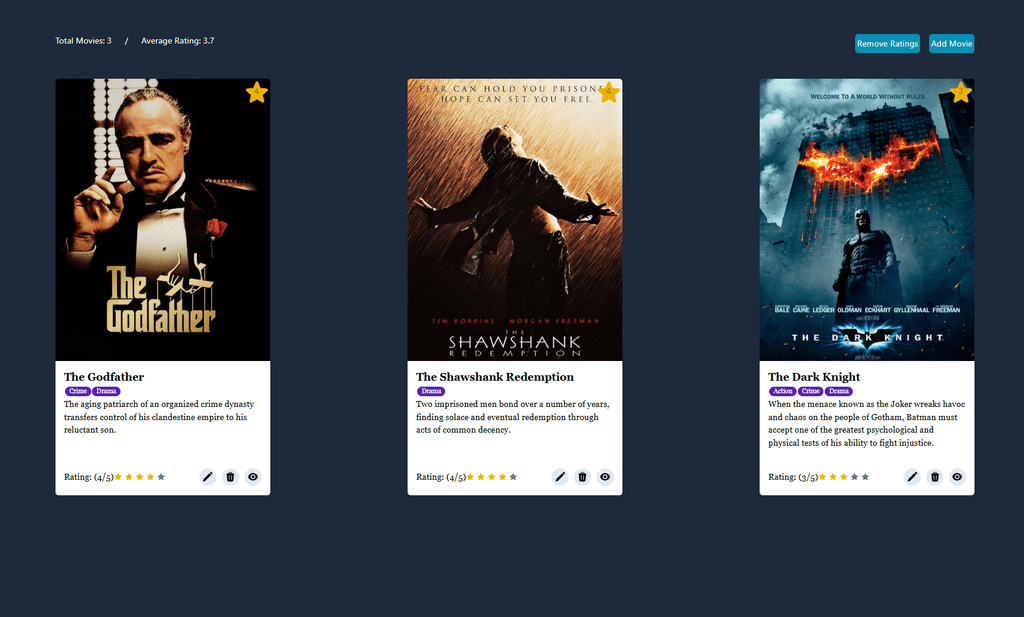Click The Godfather description paragraph
Screen dimensions: 1024x617
[x=159, y=417]
